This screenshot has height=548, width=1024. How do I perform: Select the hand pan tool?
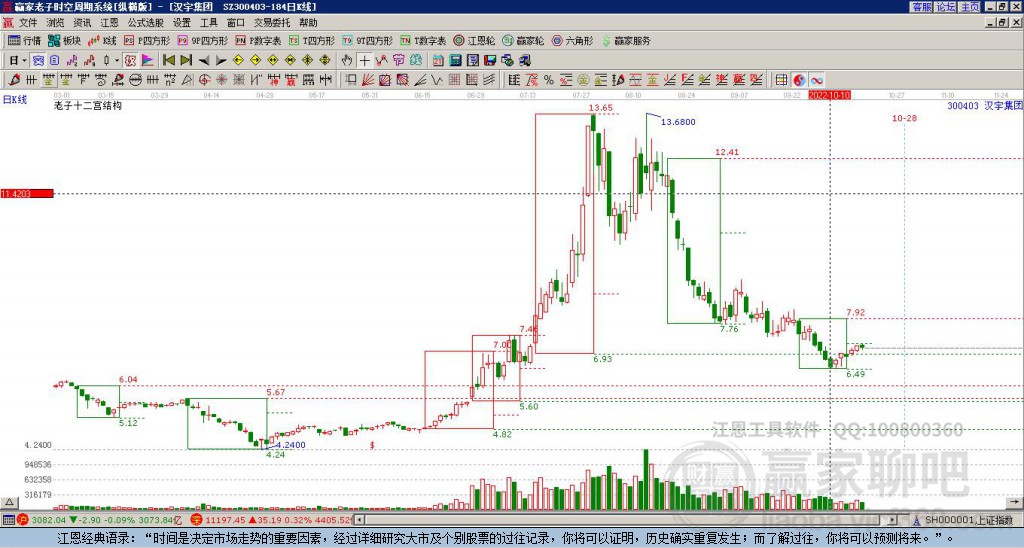coord(347,61)
